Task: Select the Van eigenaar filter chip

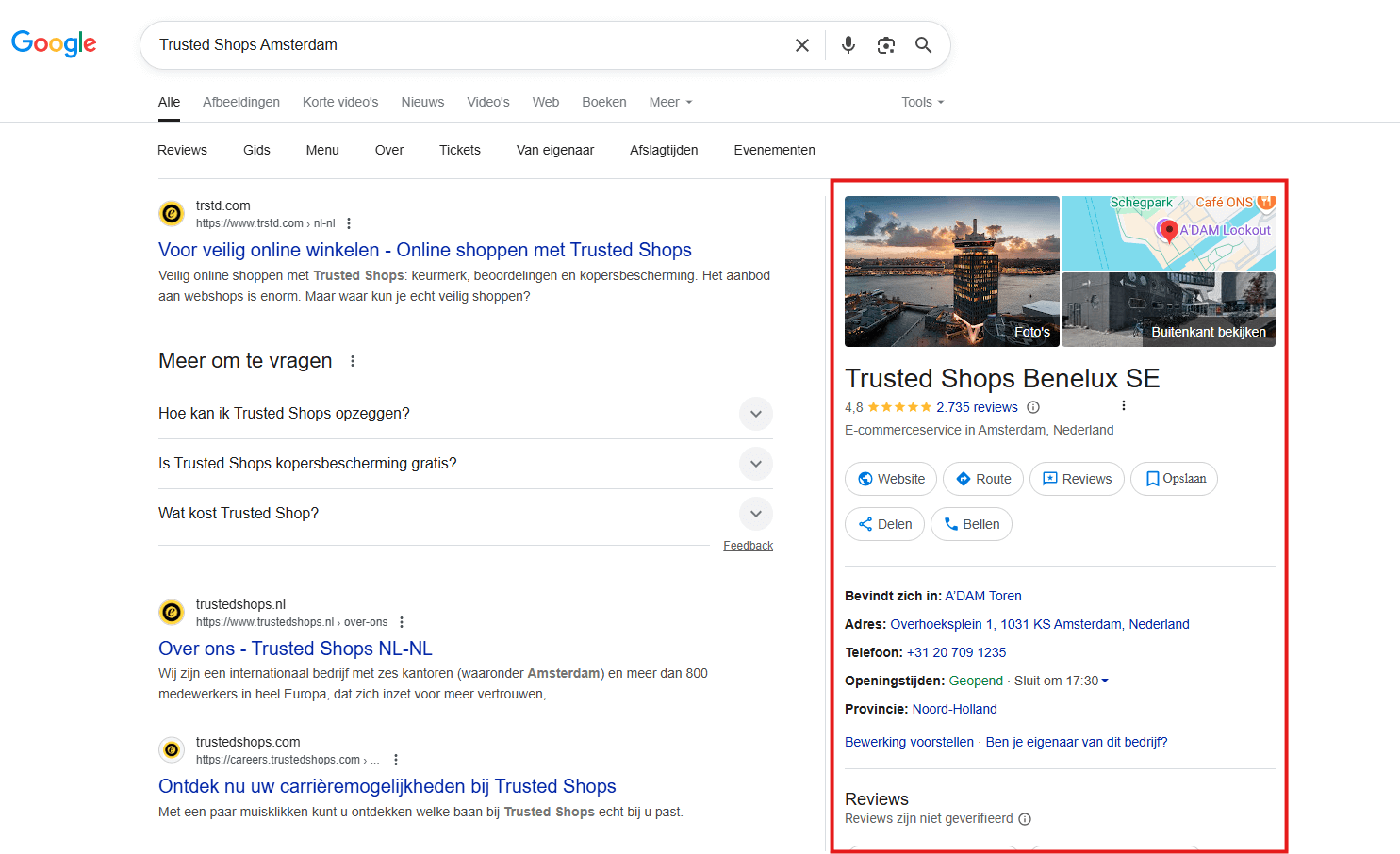Action: (555, 150)
